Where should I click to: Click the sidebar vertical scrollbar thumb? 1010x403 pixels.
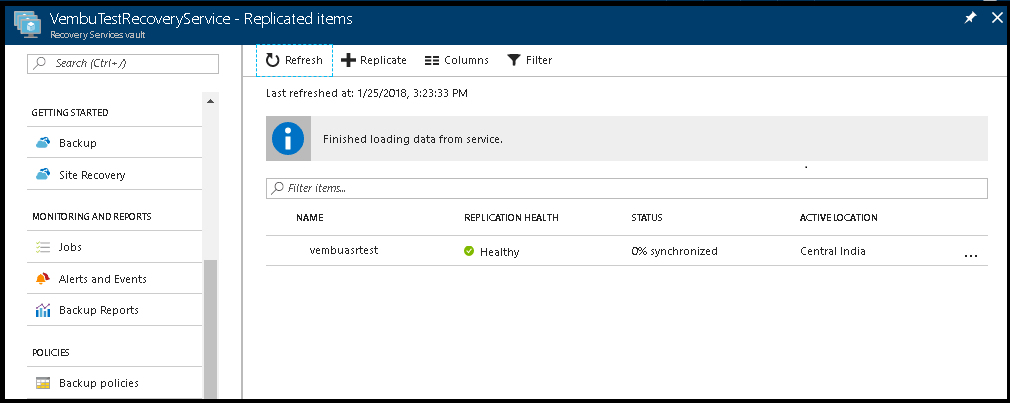pos(210,328)
